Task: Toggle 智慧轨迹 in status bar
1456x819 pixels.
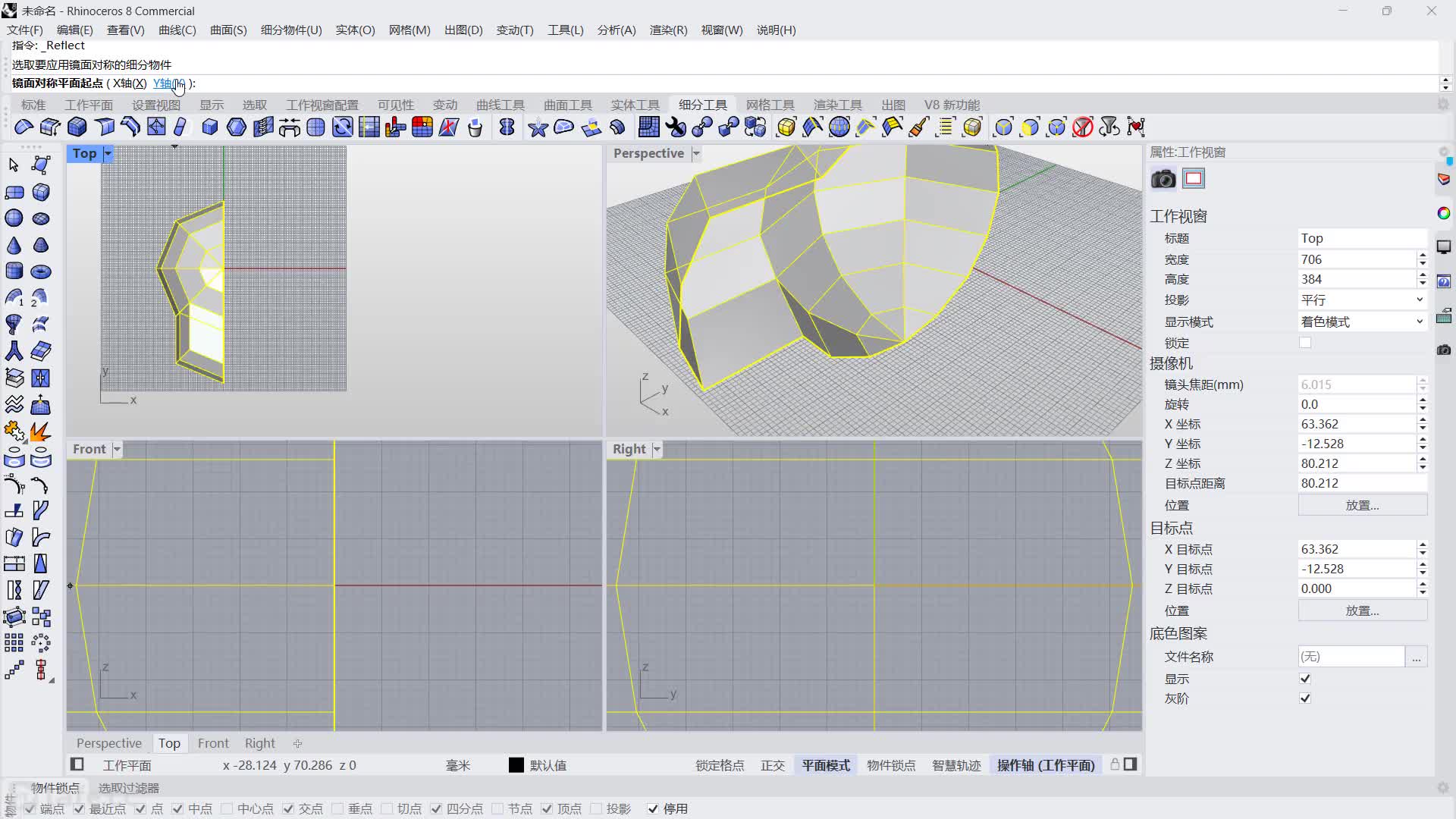Action: coord(956,765)
